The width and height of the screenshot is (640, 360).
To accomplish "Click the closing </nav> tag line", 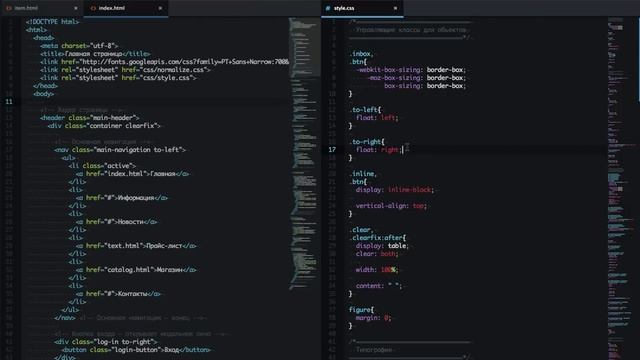I will [x=64, y=318].
